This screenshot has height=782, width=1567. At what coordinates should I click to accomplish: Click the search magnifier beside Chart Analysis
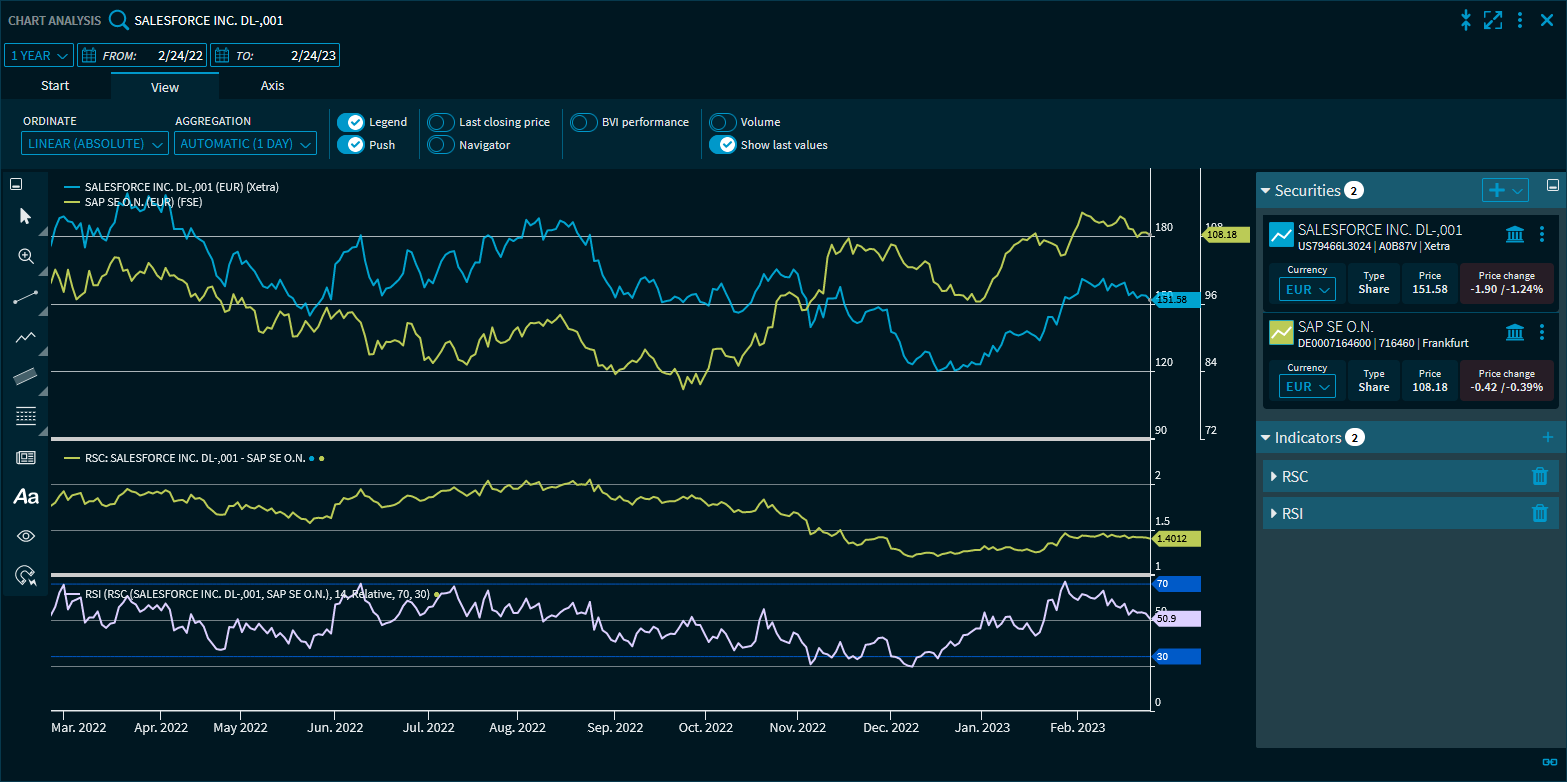tap(119, 20)
